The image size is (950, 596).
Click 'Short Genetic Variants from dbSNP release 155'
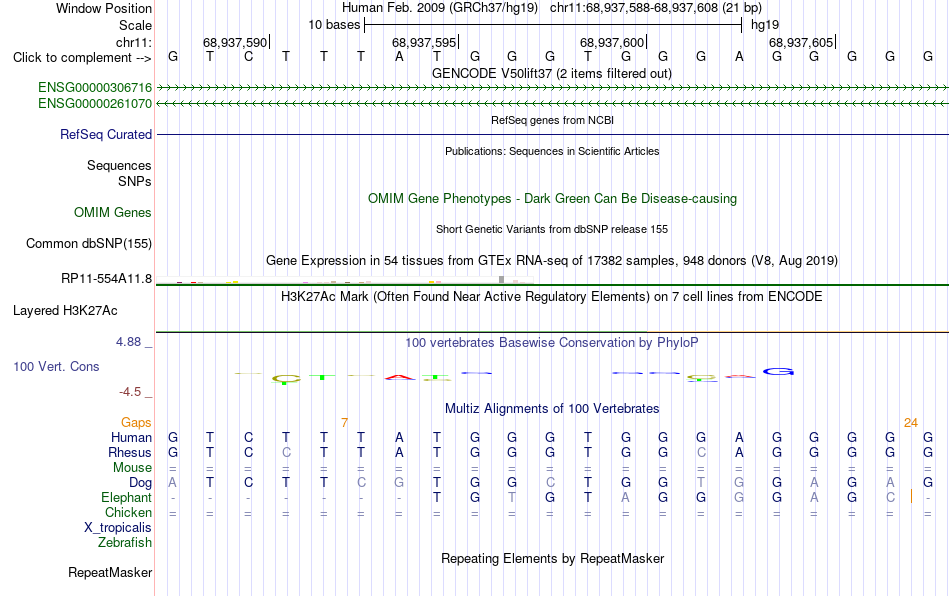point(552,230)
